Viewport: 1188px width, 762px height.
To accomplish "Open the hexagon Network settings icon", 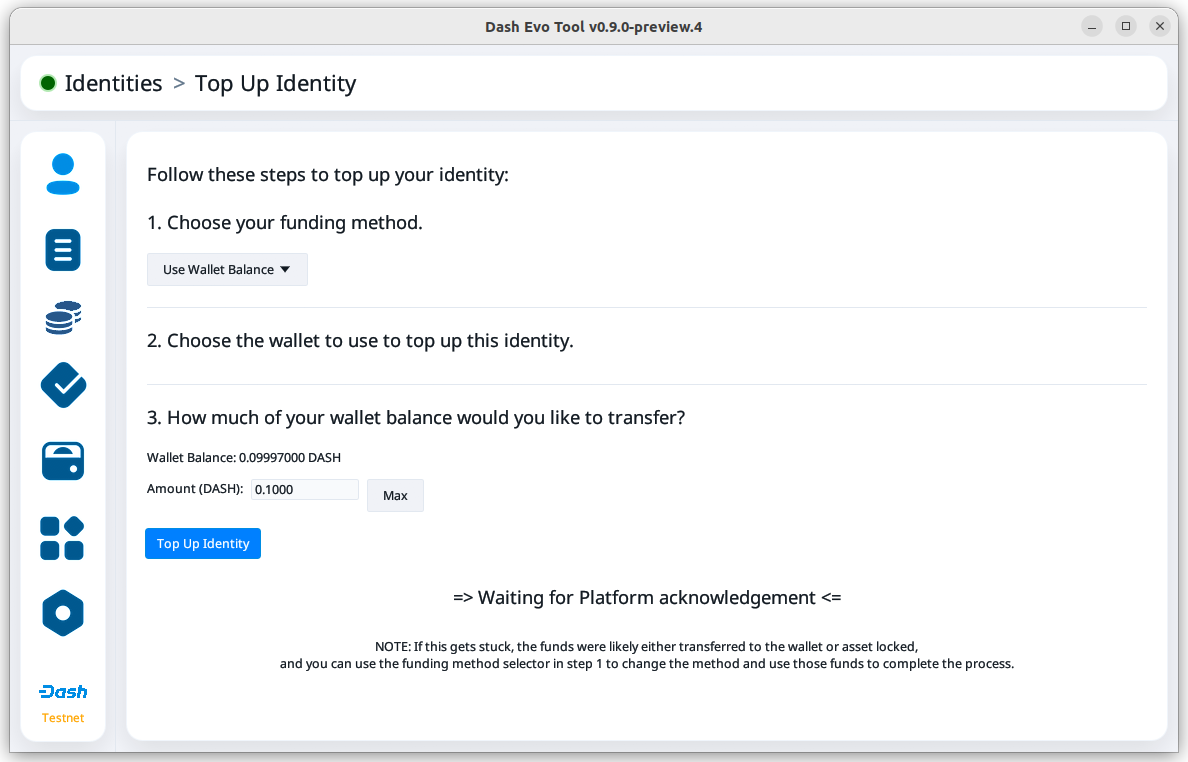I will (x=63, y=613).
